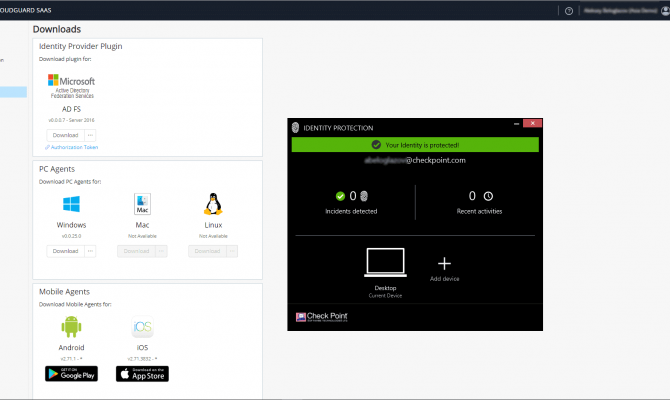Click the disabled Linux Download button
This screenshot has height=400, width=670.
pos(207,251)
